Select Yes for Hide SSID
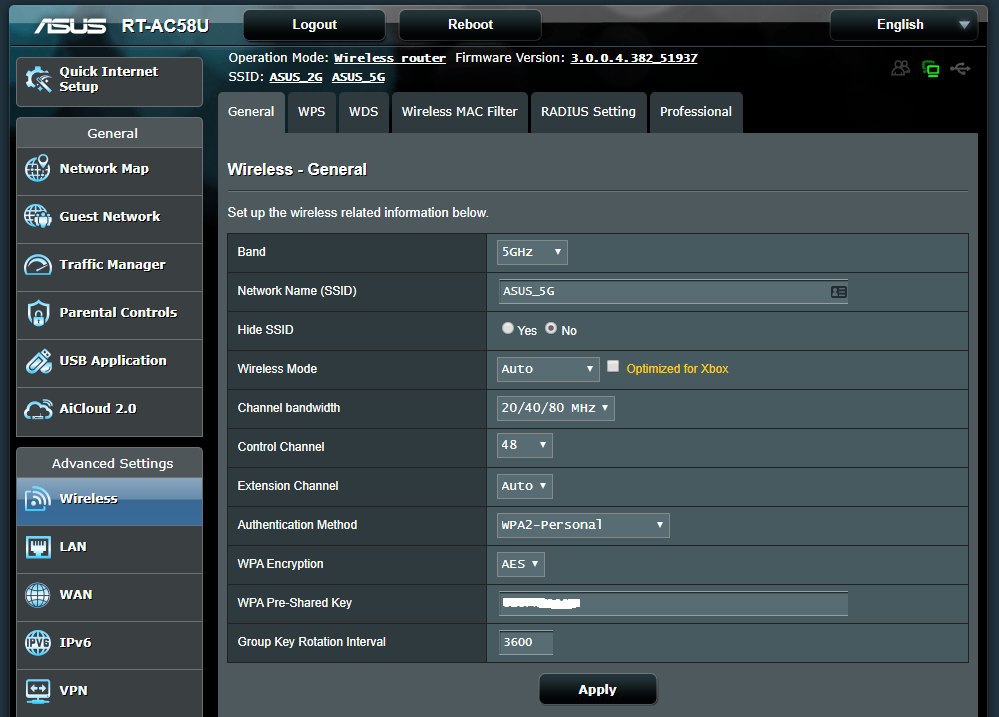 click(508, 328)
